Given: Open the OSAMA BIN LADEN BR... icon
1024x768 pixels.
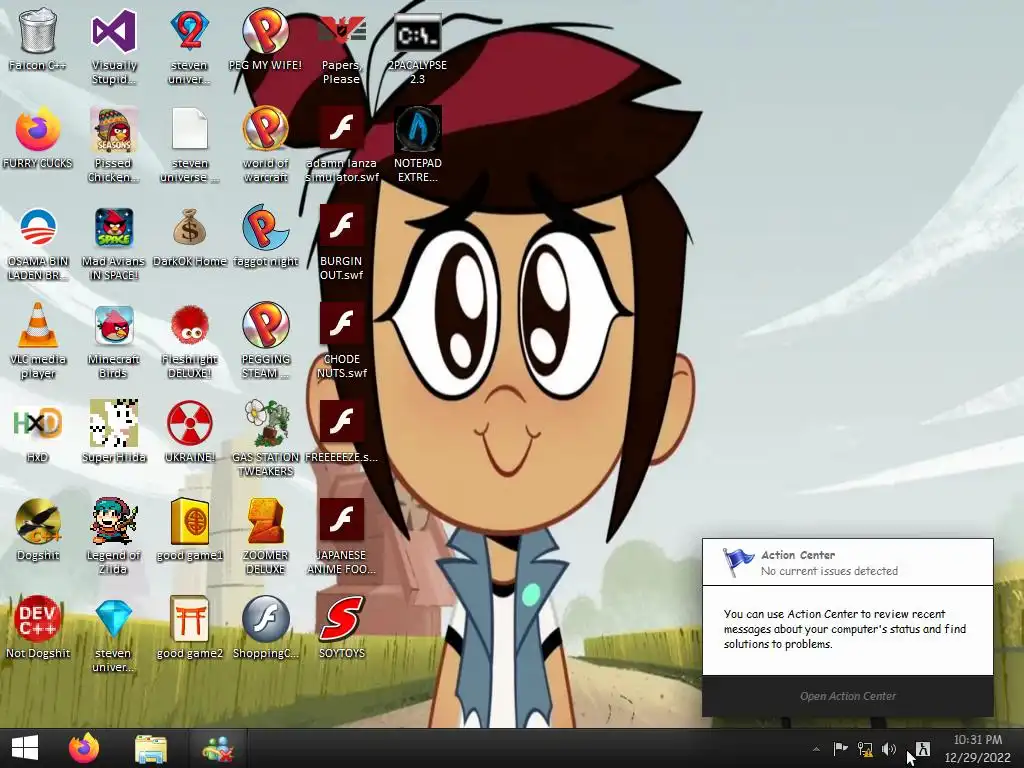Looking at the screenshot, I should [x=37, y=227].
